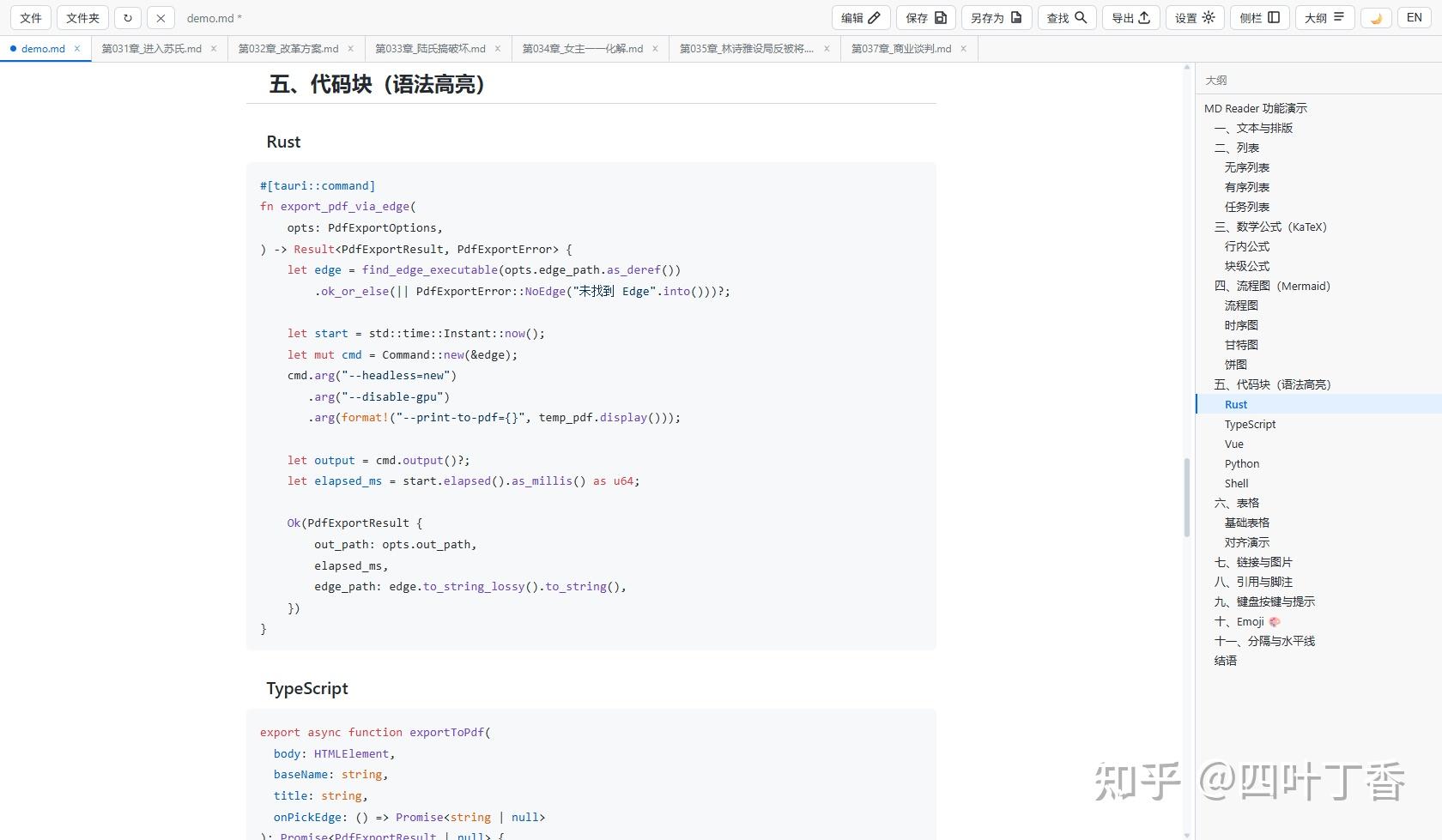Screen dimensions: 1442x840
Task: Open the 文件 file button
Action: pyautogui.click(x=31, y=18)
